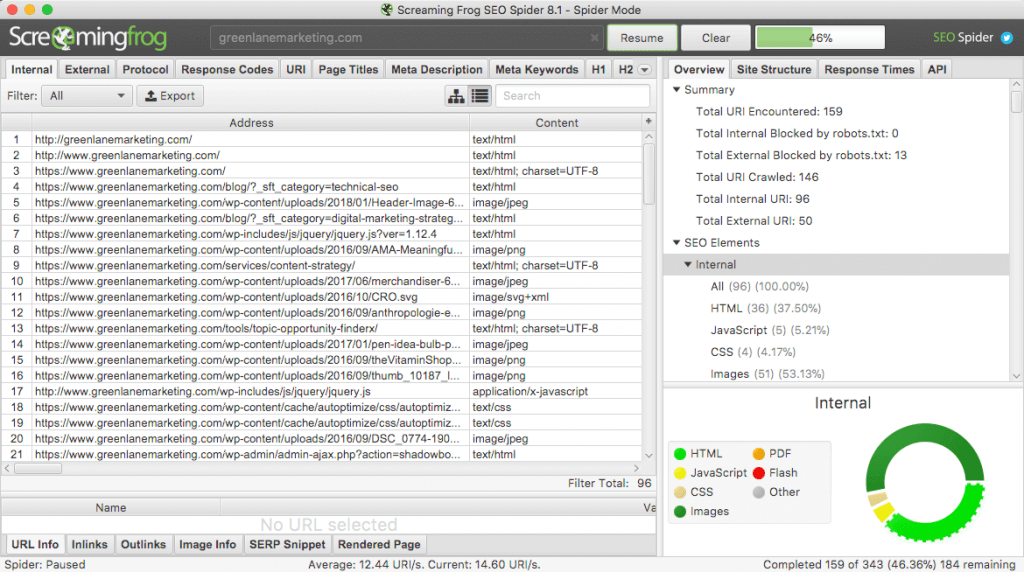The image size is (1024, 572).
Task: Click the Flash red legend swatch
Action: [x=759, y=473]
